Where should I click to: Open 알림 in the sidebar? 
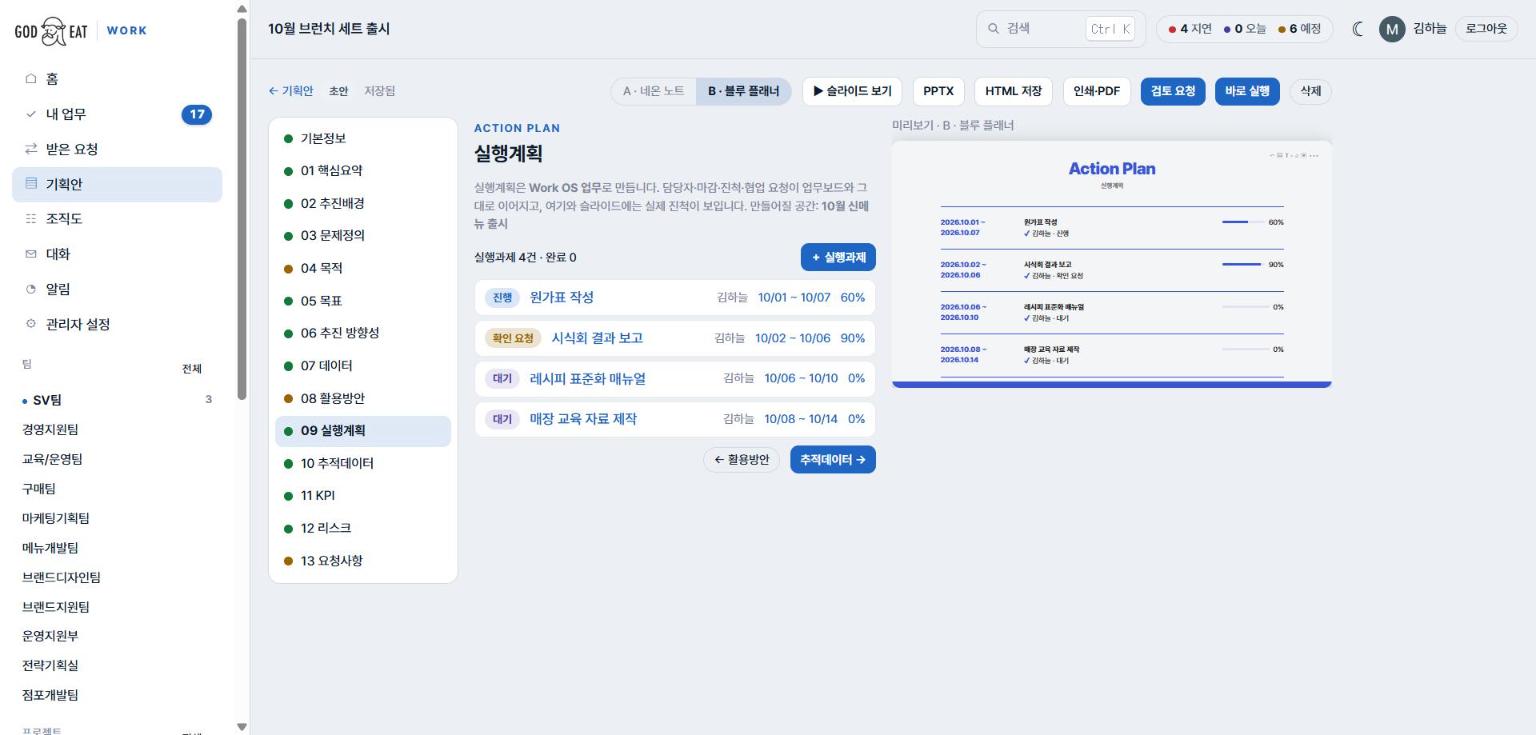(117, 289)
